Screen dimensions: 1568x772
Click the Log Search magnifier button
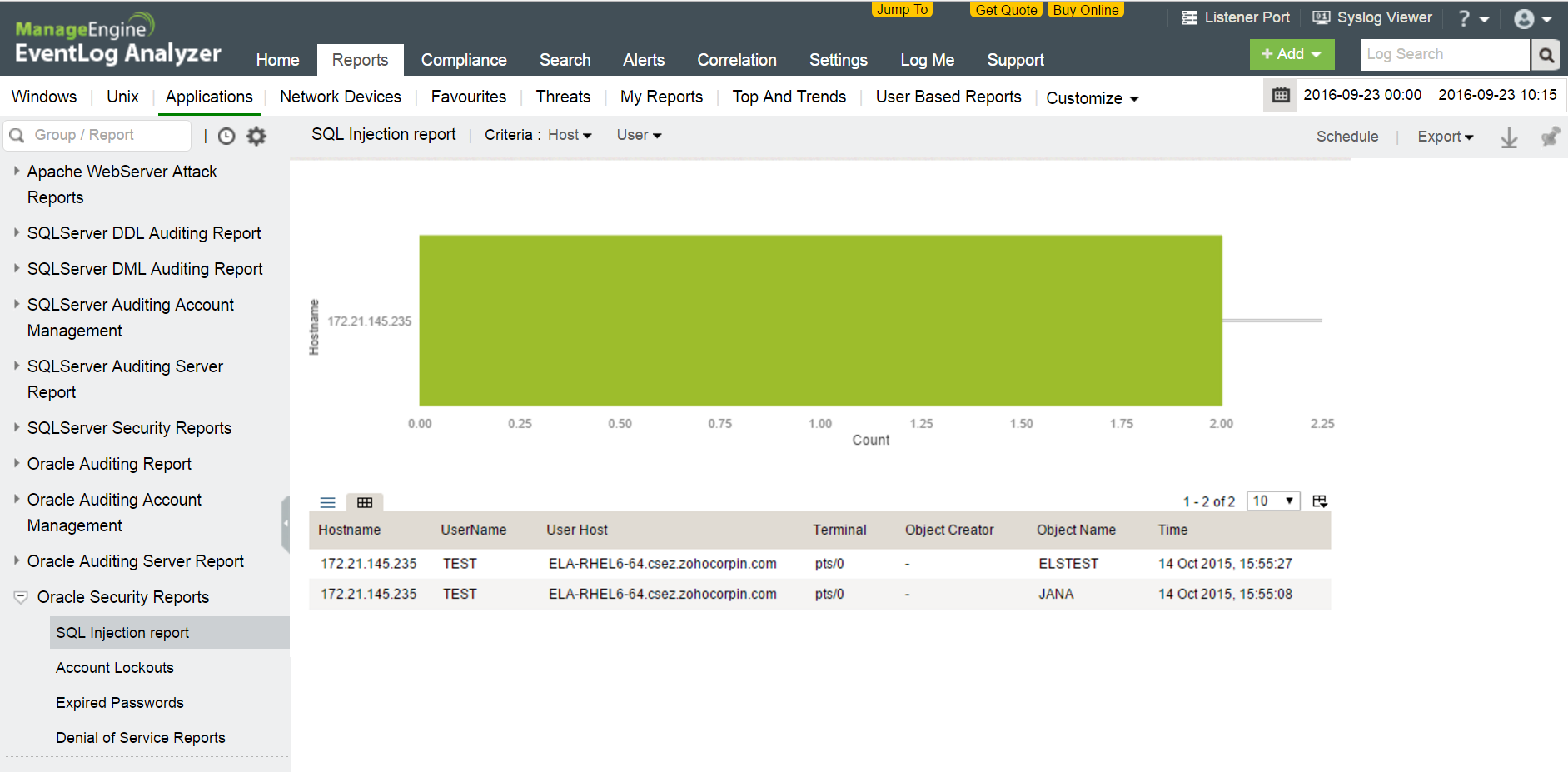[x=1546, y=55]
